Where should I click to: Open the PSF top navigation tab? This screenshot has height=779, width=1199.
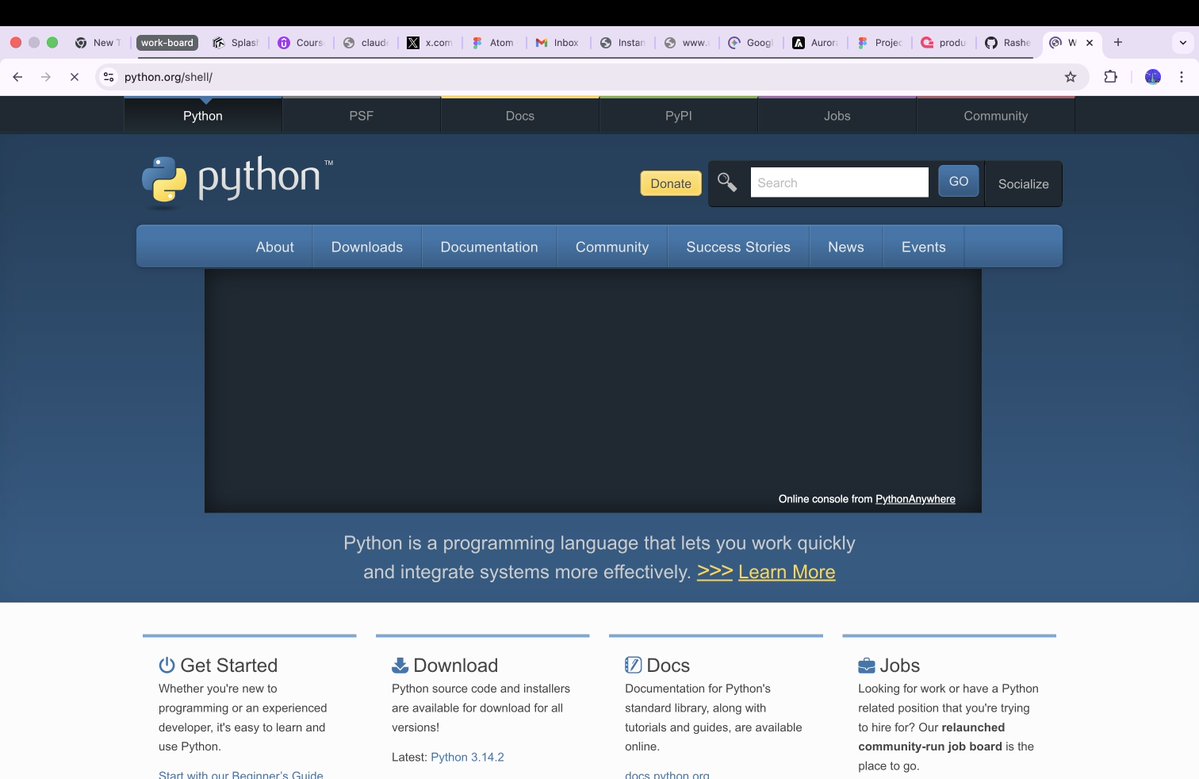[x=361, y=115]
